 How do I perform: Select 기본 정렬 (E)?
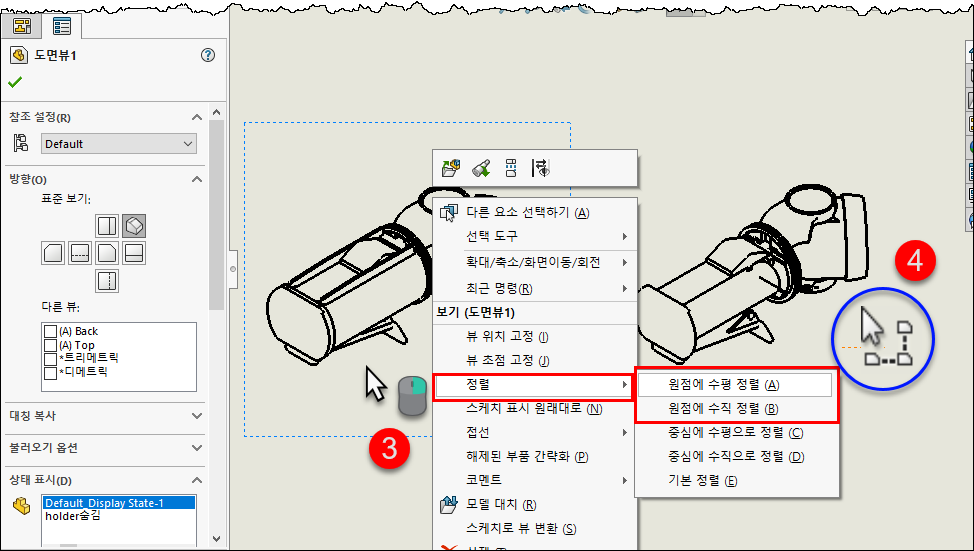[736, 481]
